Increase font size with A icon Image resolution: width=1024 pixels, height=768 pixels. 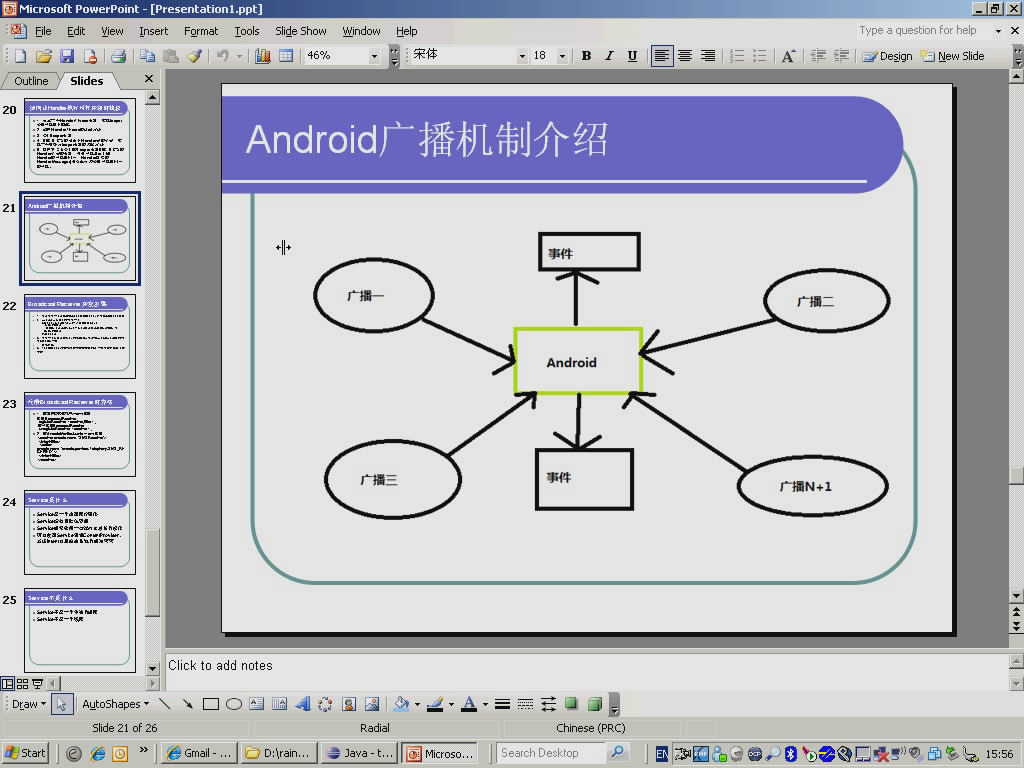788,56
